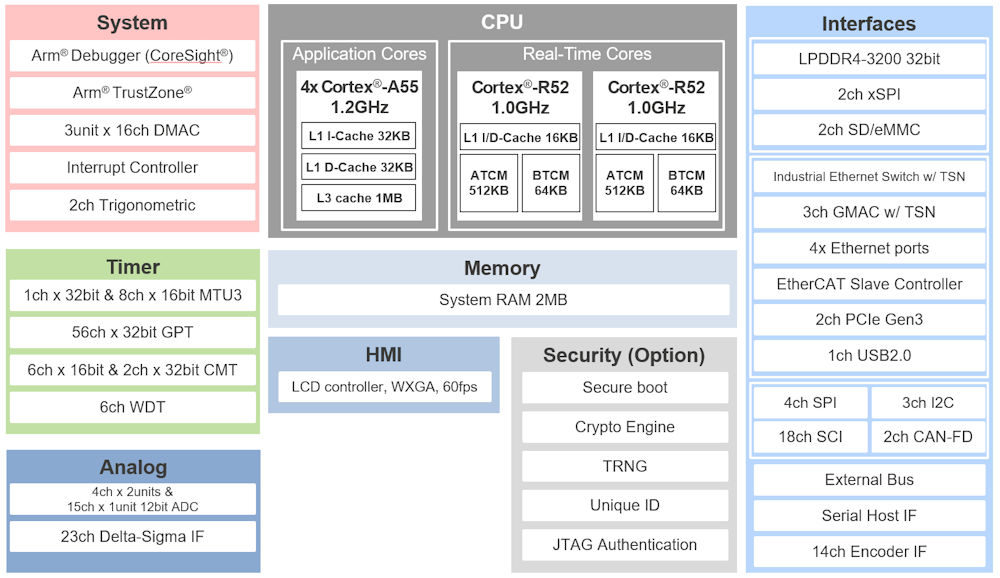
Task: Click the L3 cache 1MB box
Action: tap(359, 198)
